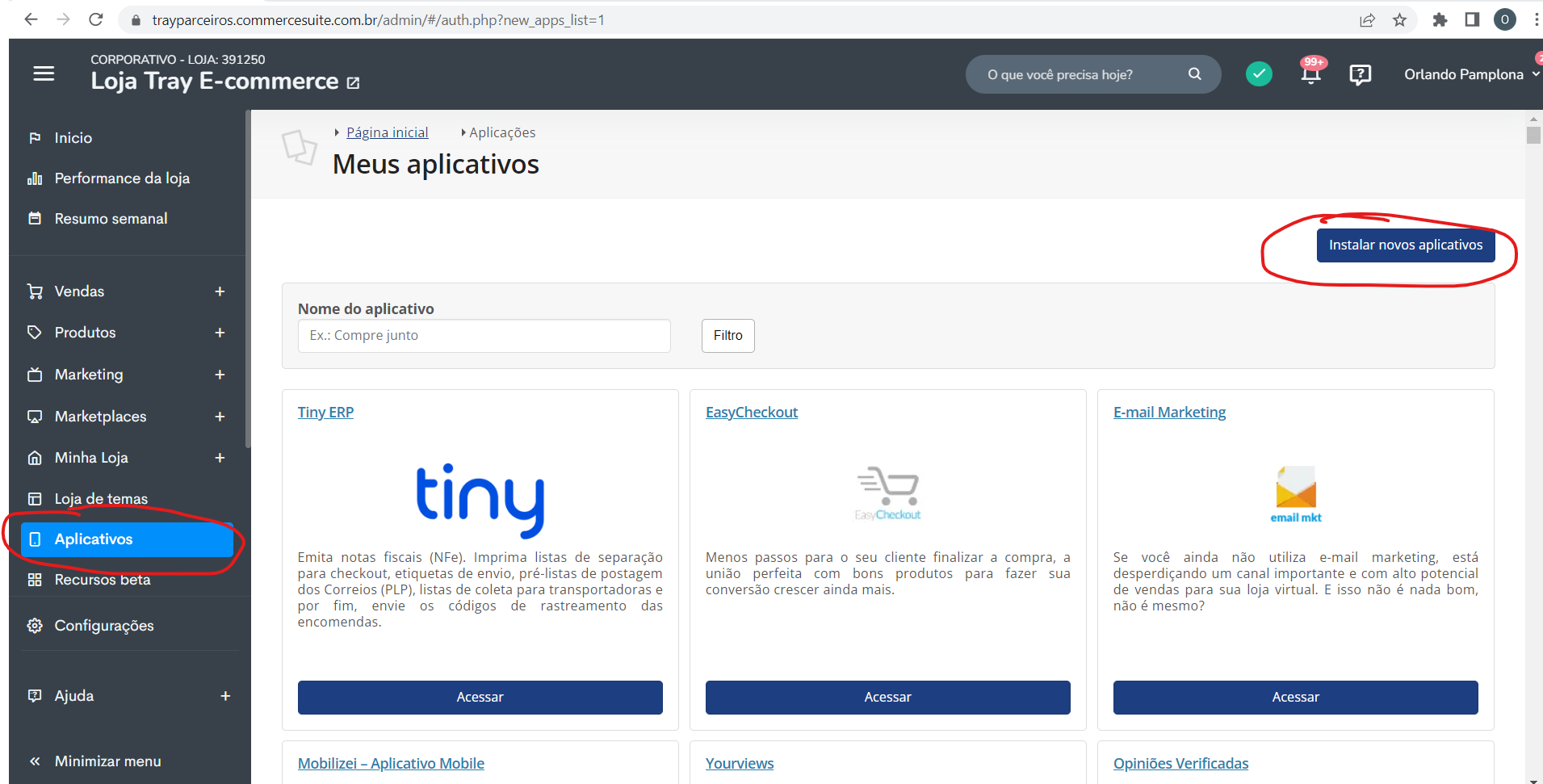Open Mobilizei – Aplicativo Mobile link

pyautogui.click(x=391, y=764)
